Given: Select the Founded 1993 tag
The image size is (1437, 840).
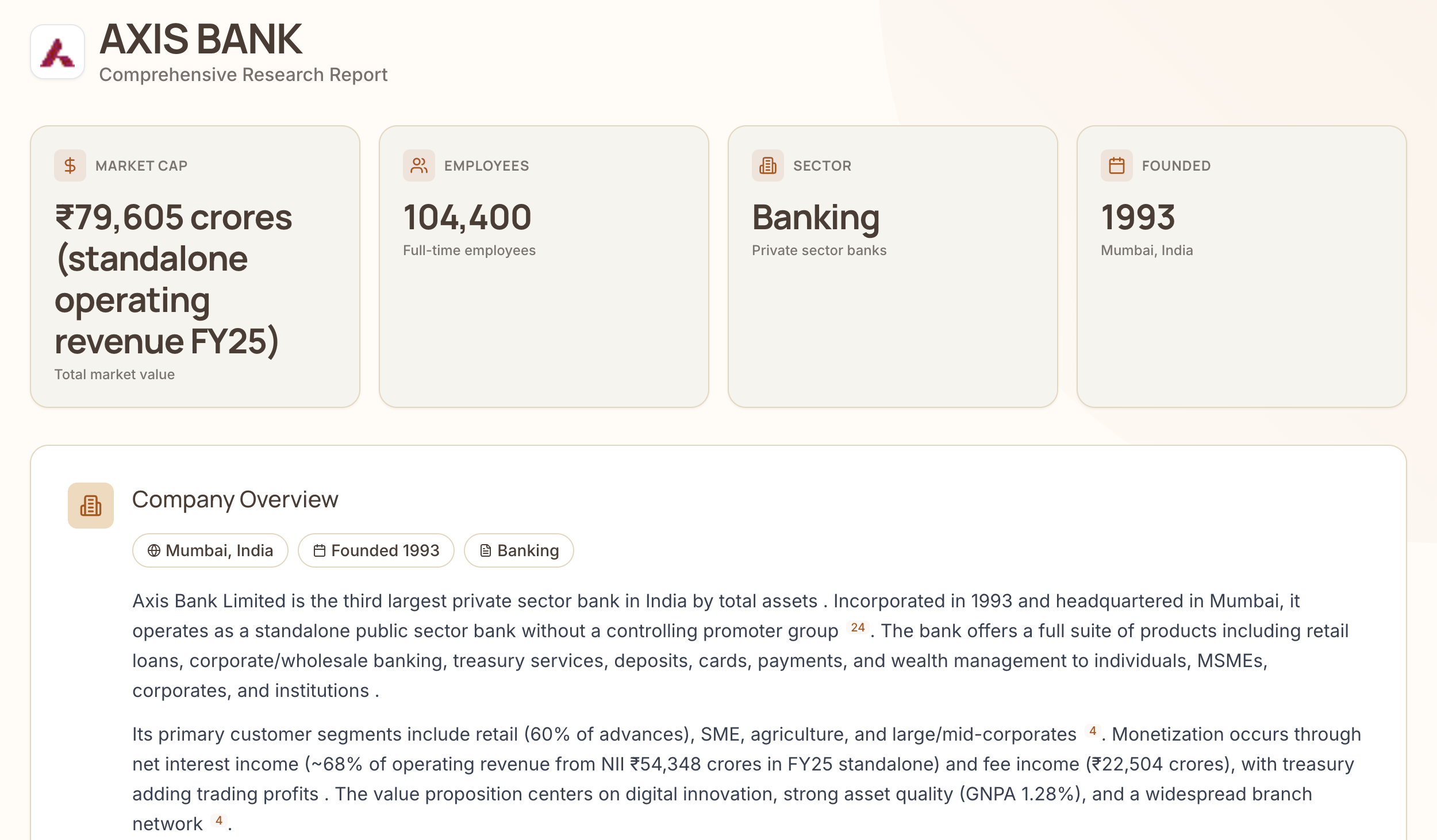Looking at the screenshot, I should [376, 550].
